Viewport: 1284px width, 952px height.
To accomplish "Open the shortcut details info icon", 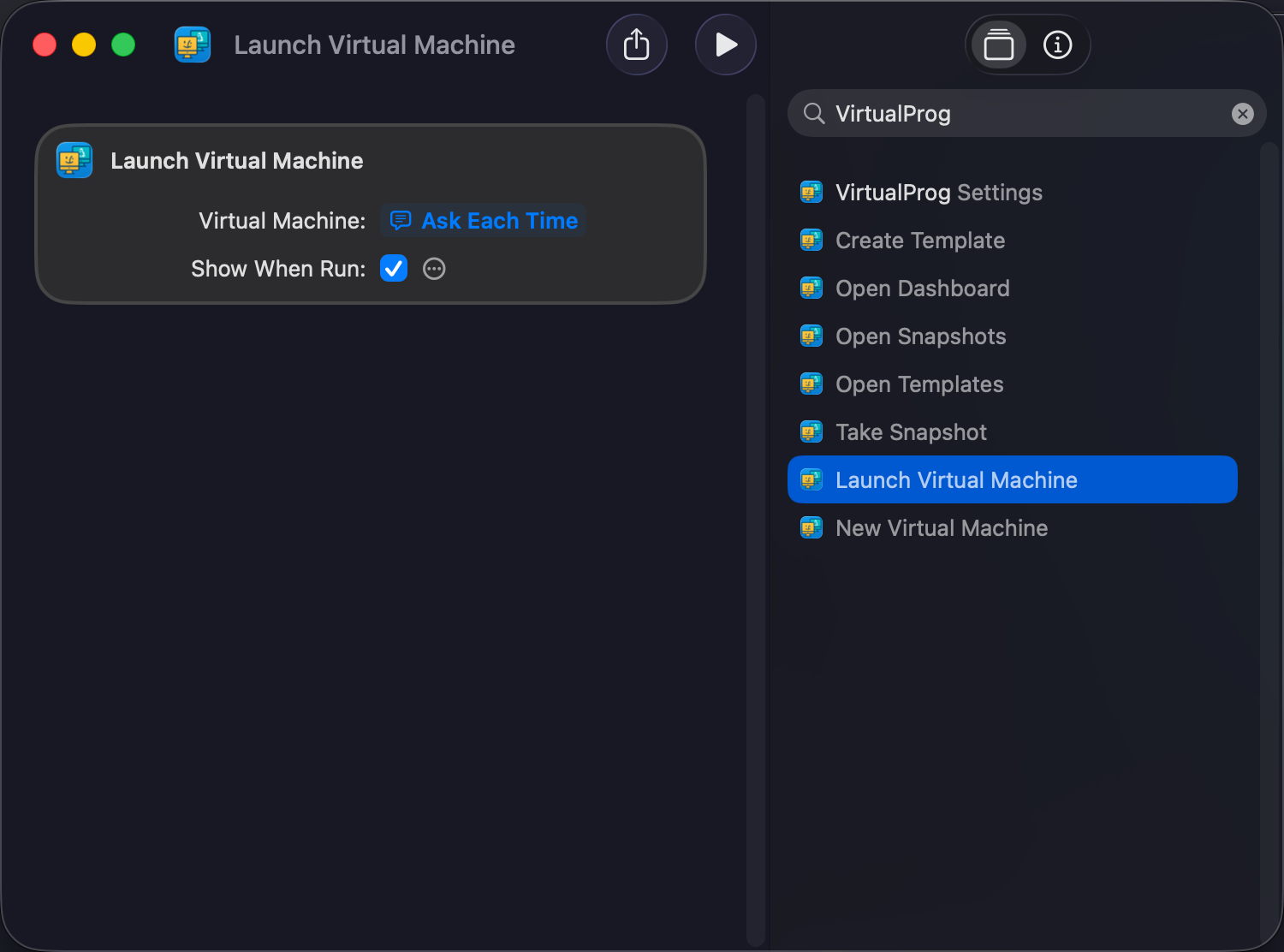I will (x=1057, y=45).
